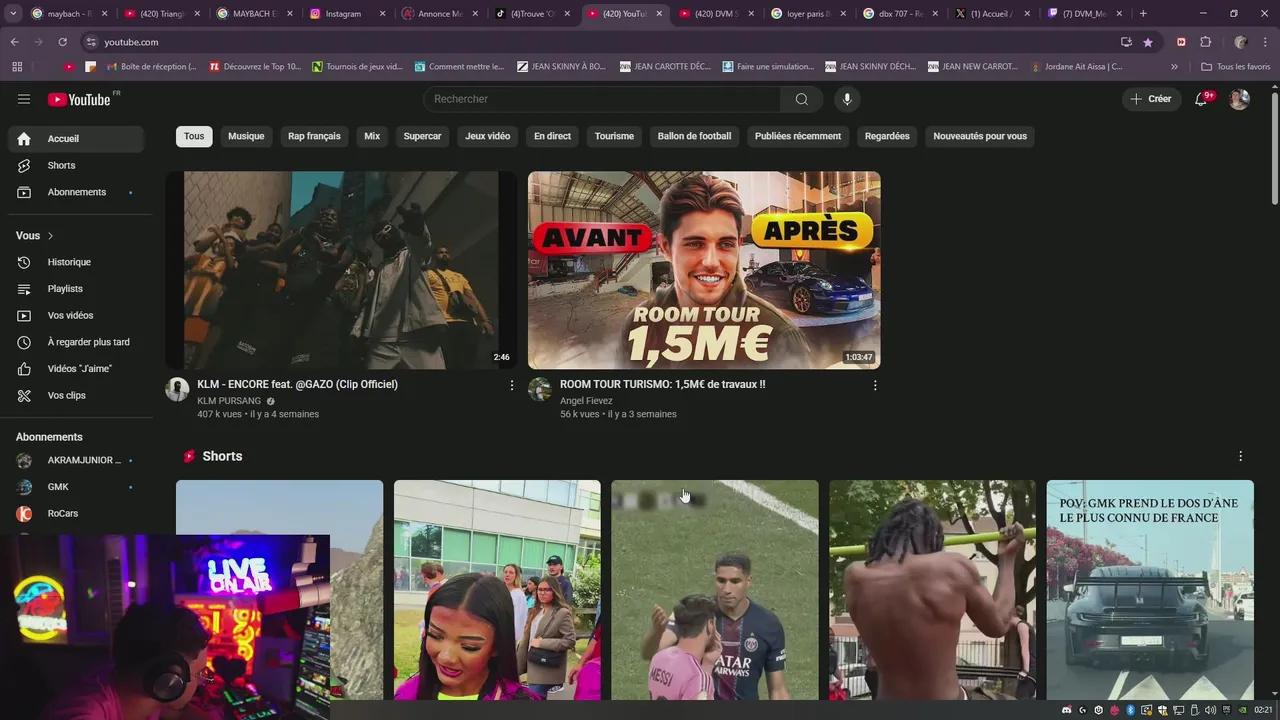1280x720 pixels.
Task: Open the KLM PURSANG channel link
Action: [229, 401]
